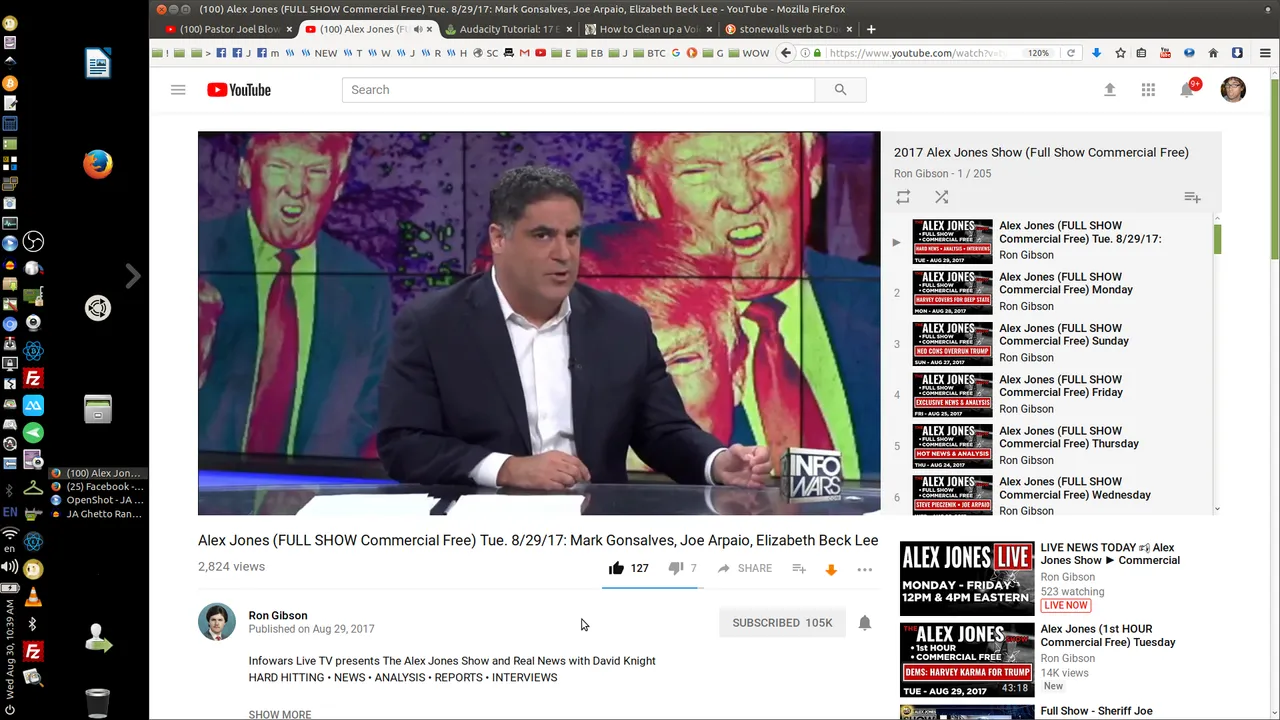Reload the page with the Firefox refresh icon
Image resolution: width=1280 pixels, height=720 pixels.
[1071, 53]
